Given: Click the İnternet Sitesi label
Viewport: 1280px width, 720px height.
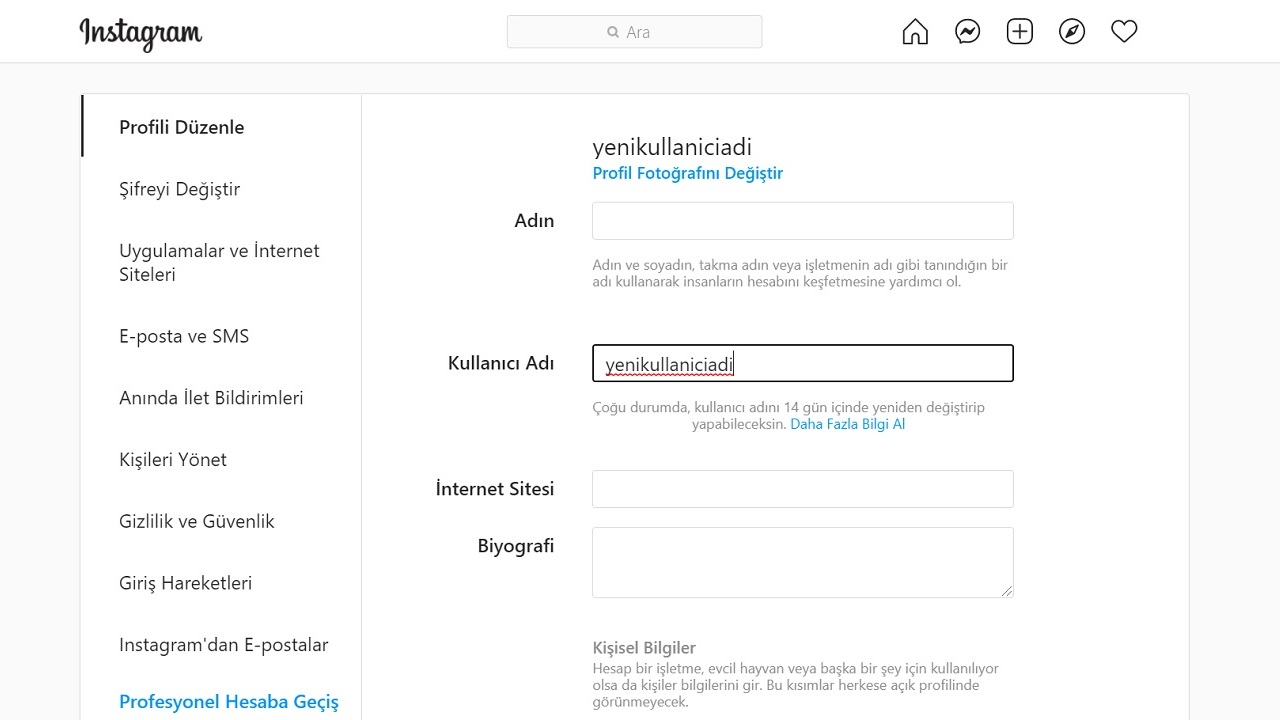Looking at the screenshot, I should tap(495, 489).
